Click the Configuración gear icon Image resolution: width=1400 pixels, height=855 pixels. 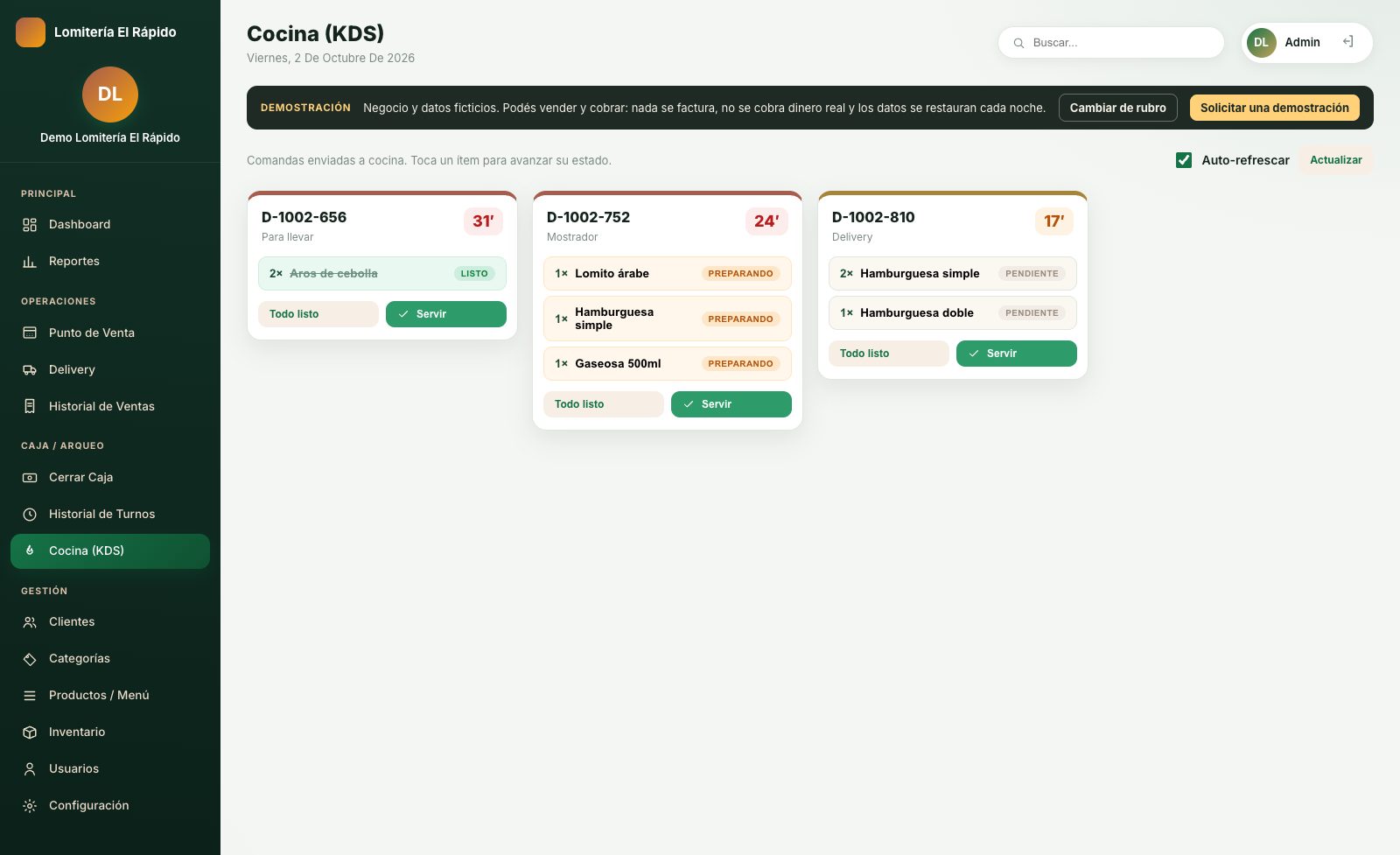point(30,806)
